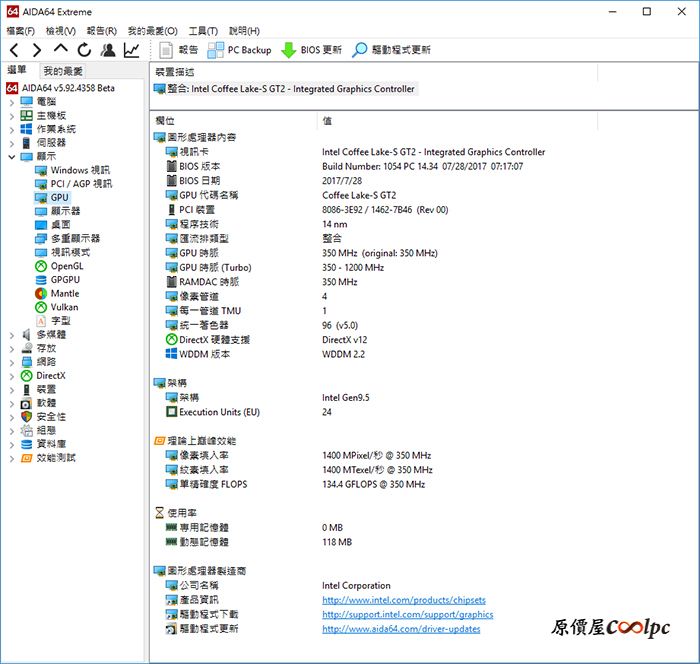Collapse the 顯示 tree node
Viewport: 700px width, 664px height.
pyautogui.click(x=12, y=157)
